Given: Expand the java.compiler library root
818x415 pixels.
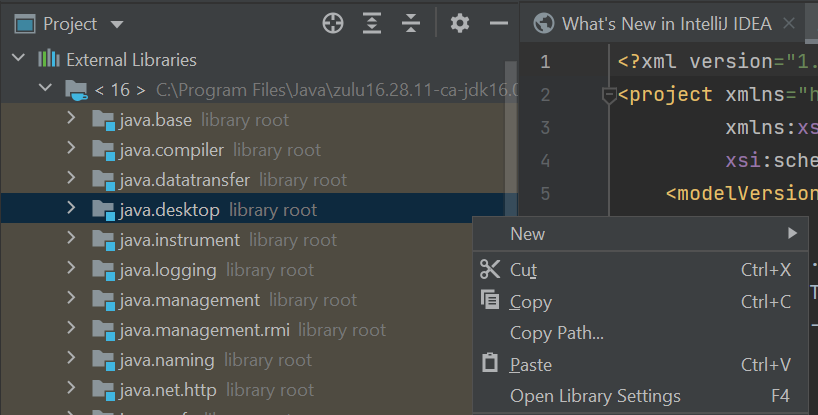Looking at the screenshot, I should pyautogui.click(x=71, y=149).
